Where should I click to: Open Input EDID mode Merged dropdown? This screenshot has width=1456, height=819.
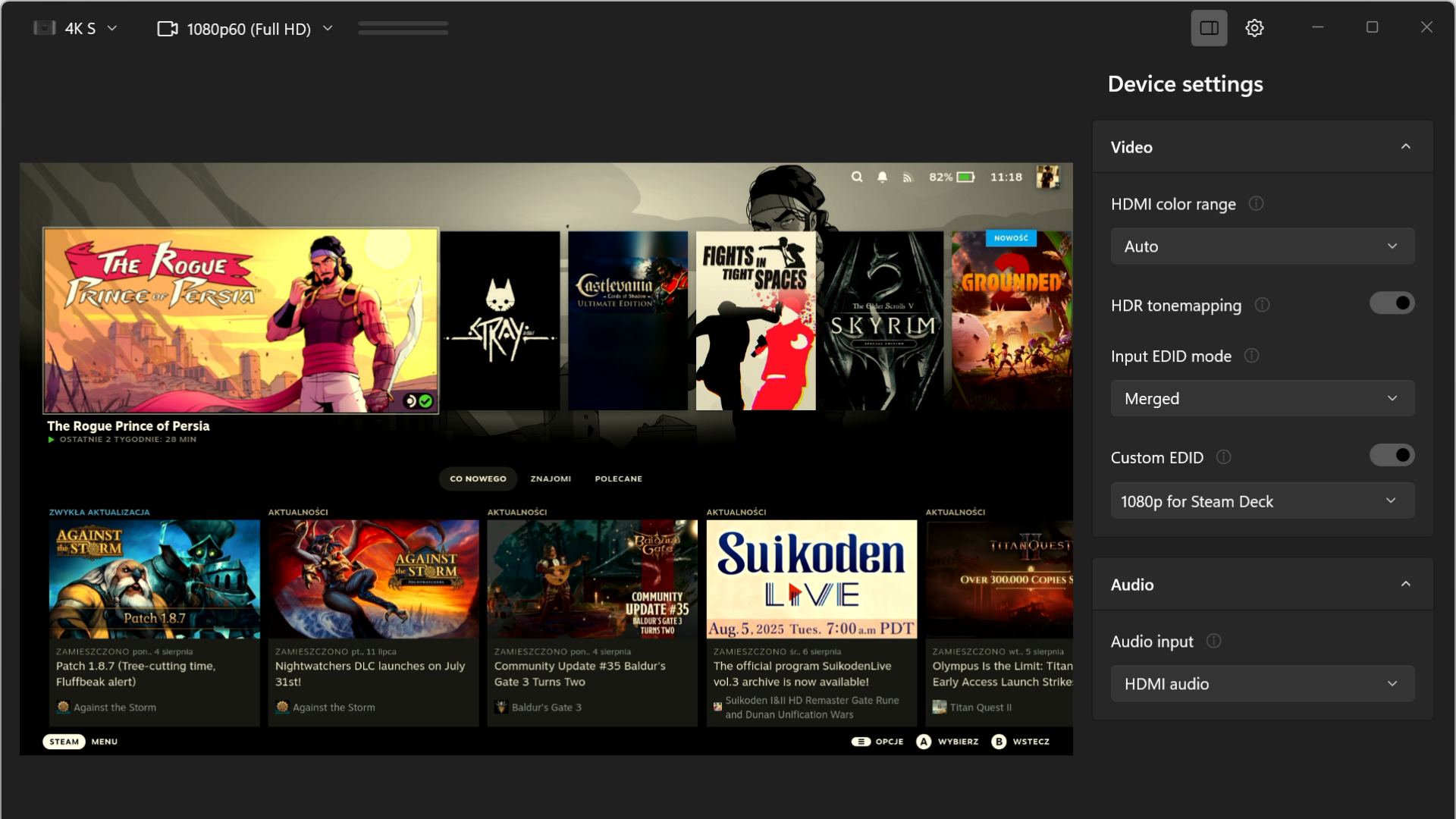point(1262,398)
